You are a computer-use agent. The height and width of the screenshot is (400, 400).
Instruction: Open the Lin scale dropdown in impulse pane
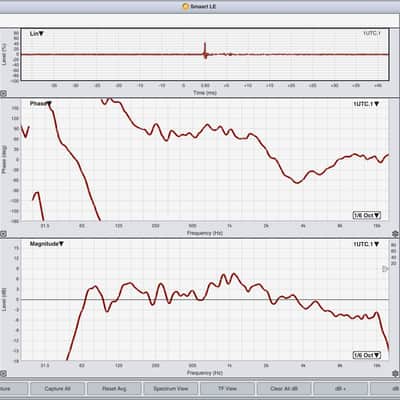pos(37,34)
